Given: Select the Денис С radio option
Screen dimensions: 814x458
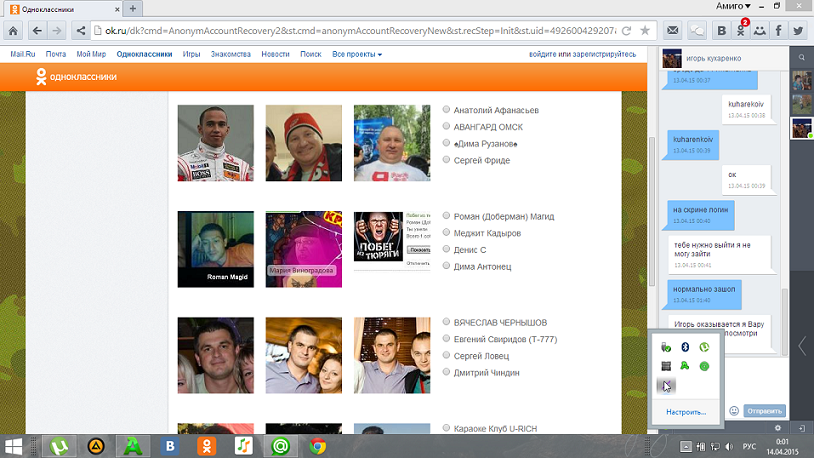Looking at the screenshot, I should click(x=446, y=249).
